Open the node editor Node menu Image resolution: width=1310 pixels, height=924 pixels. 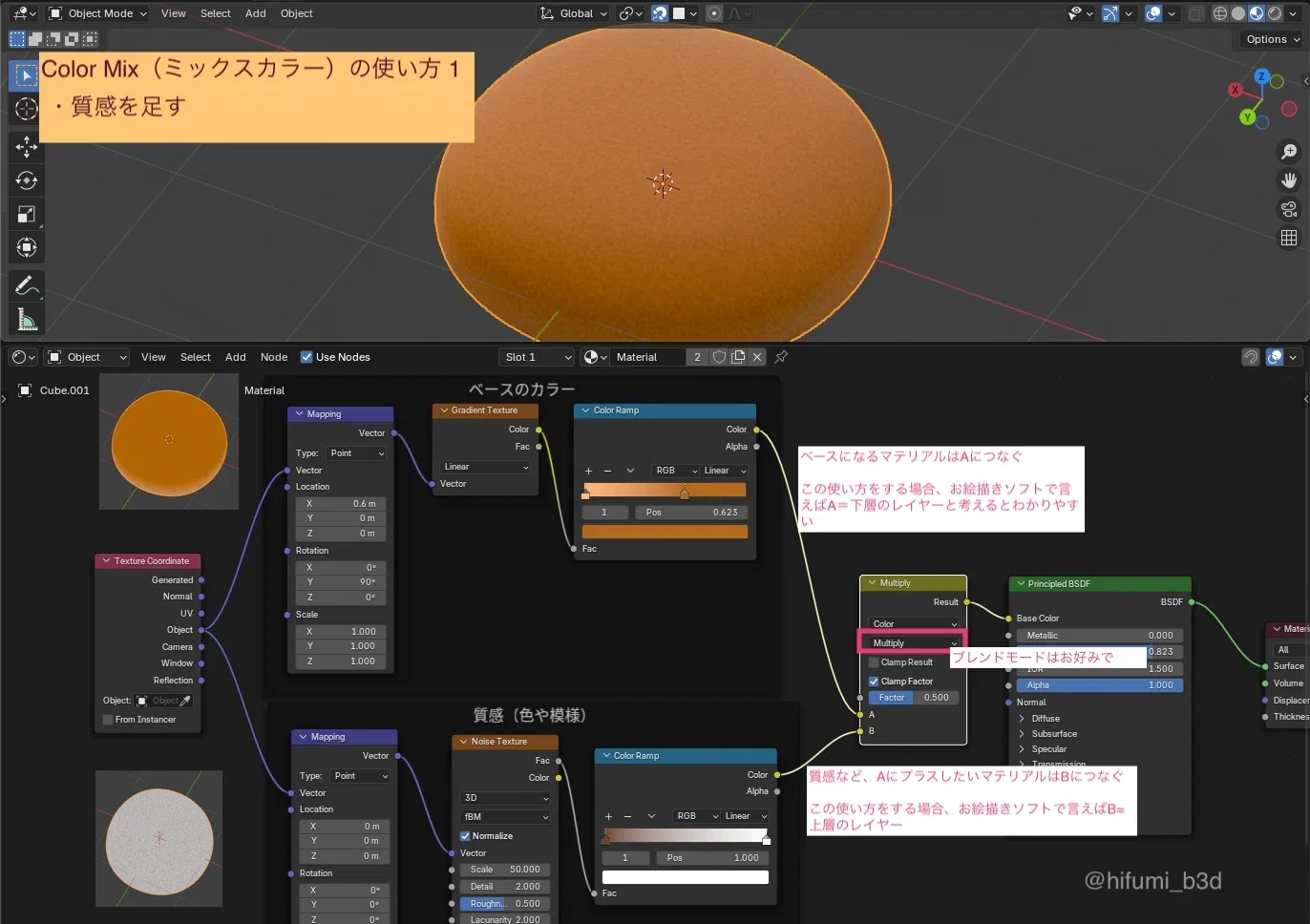(274, 357)
